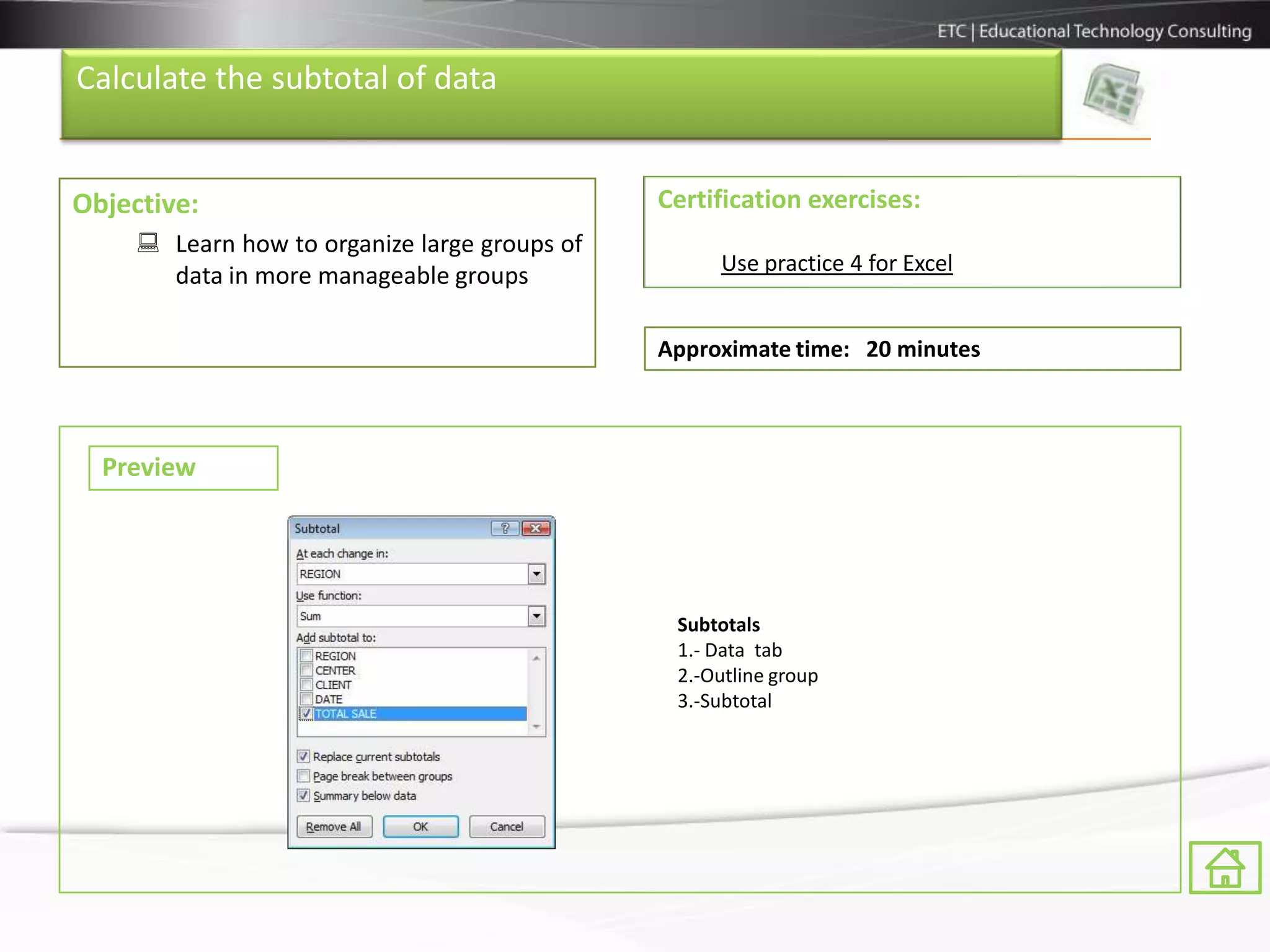Click the scroll down arrow of subtotal list
Screen dimensions: 1270x952
[536, 726]
